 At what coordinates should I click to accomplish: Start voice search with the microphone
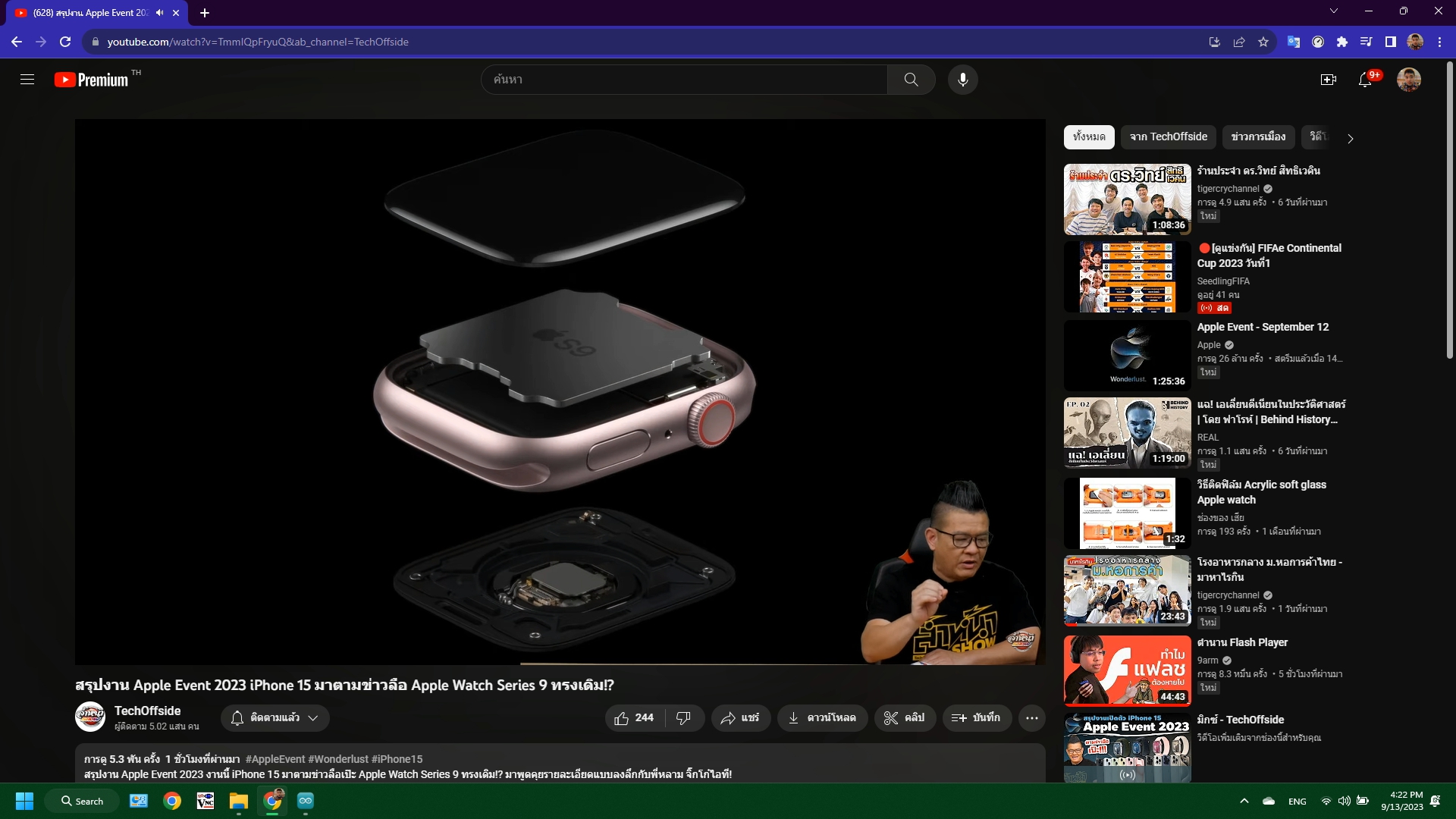(x=962, y=80)
